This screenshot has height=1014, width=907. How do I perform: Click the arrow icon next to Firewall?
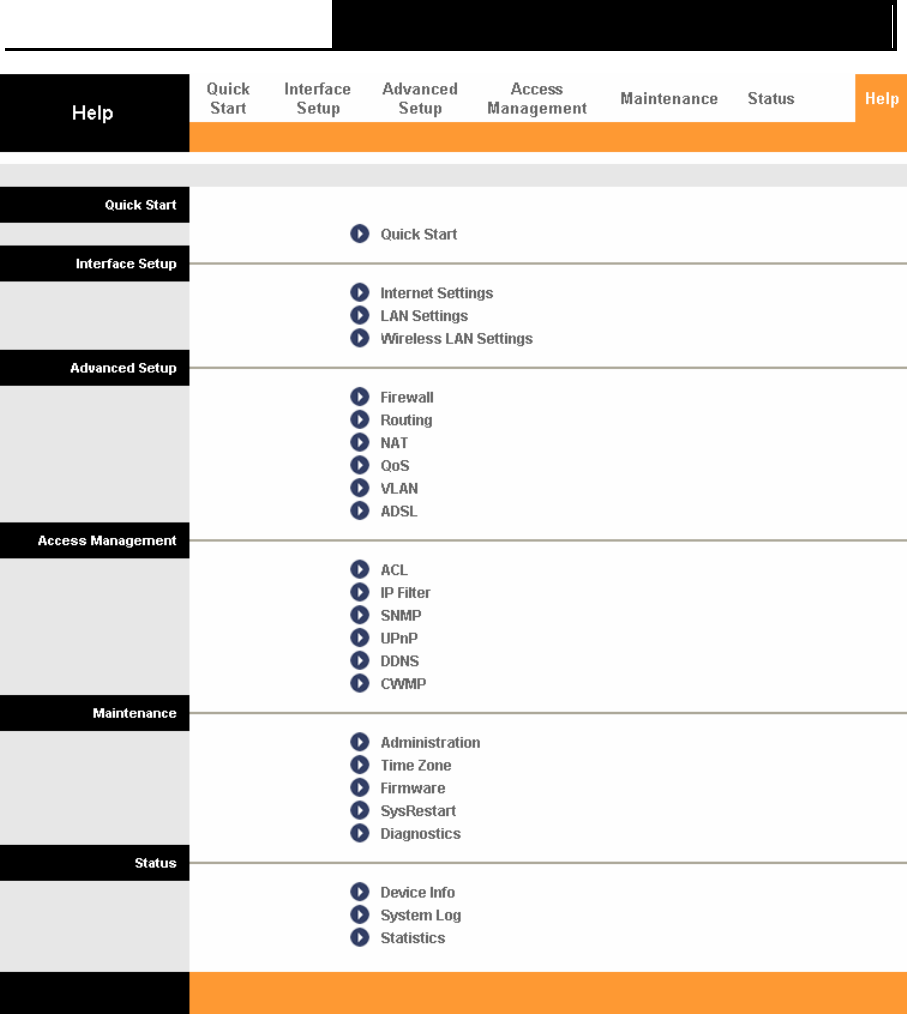click(360, 397)
